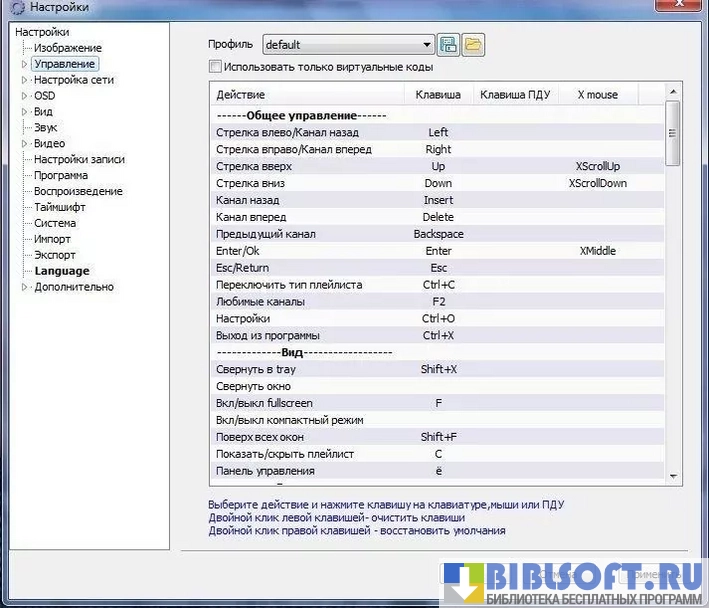Viewport: 709px width, 608px height.
Task: Select Таймшифт in the settings tree
Action: (61, 207)
